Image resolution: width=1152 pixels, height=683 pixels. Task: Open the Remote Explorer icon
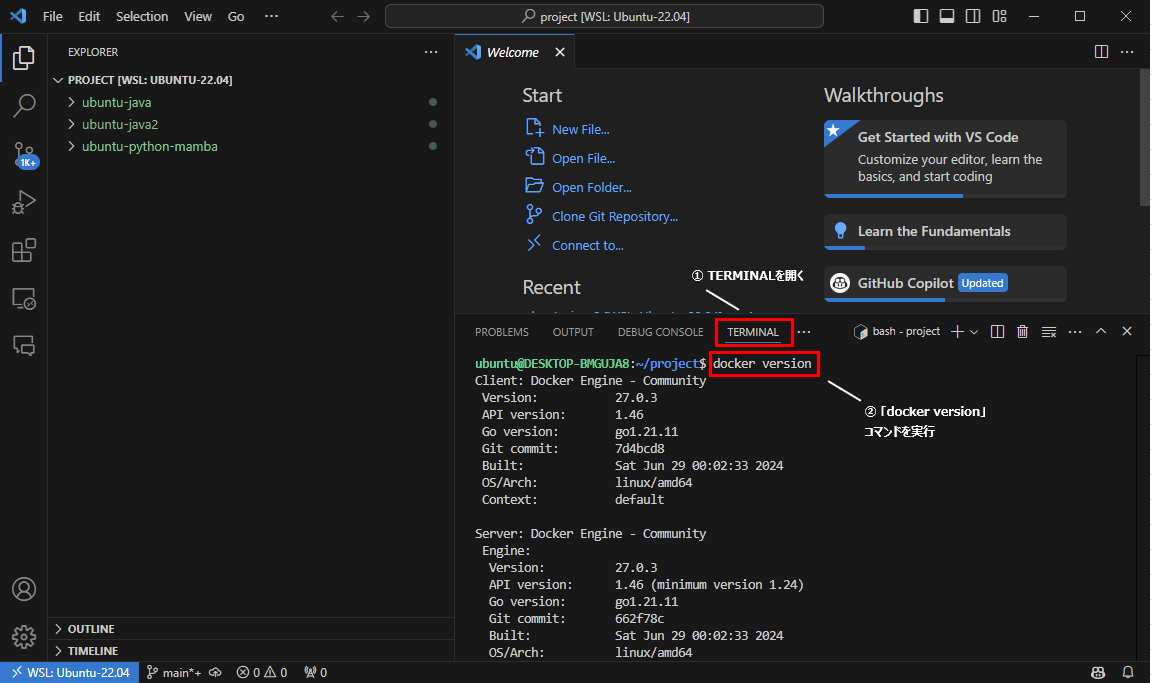coord(24,299)
